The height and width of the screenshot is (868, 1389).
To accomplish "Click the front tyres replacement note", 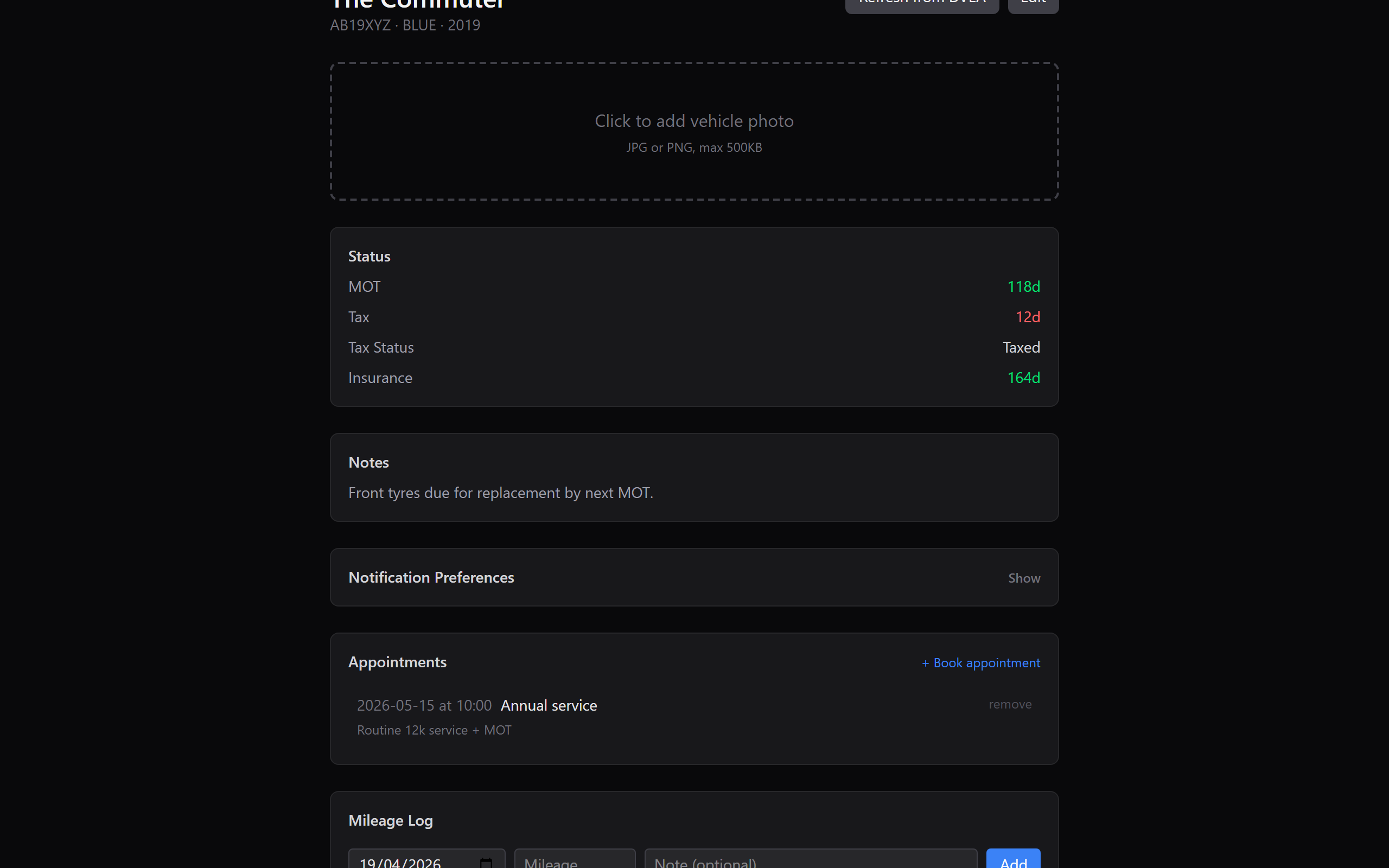I will tap(500, 493).
